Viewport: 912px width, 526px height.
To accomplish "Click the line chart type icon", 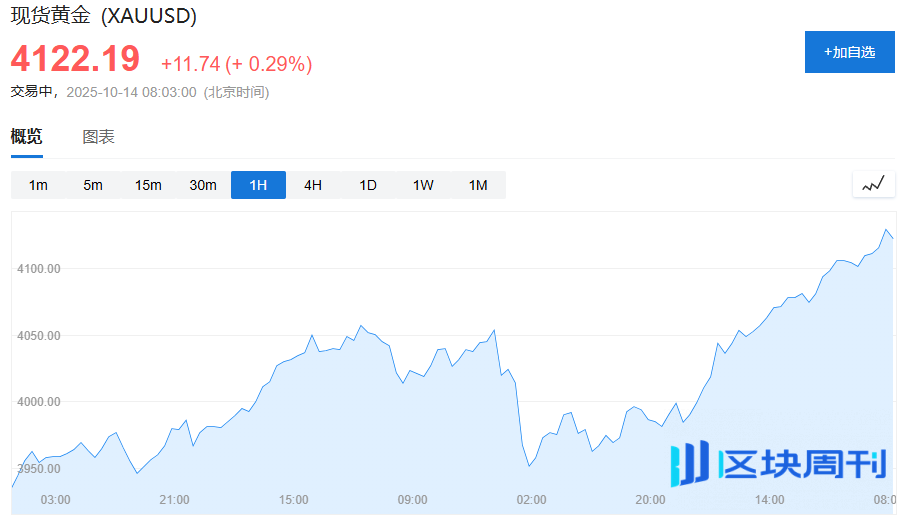I will 874,184.
